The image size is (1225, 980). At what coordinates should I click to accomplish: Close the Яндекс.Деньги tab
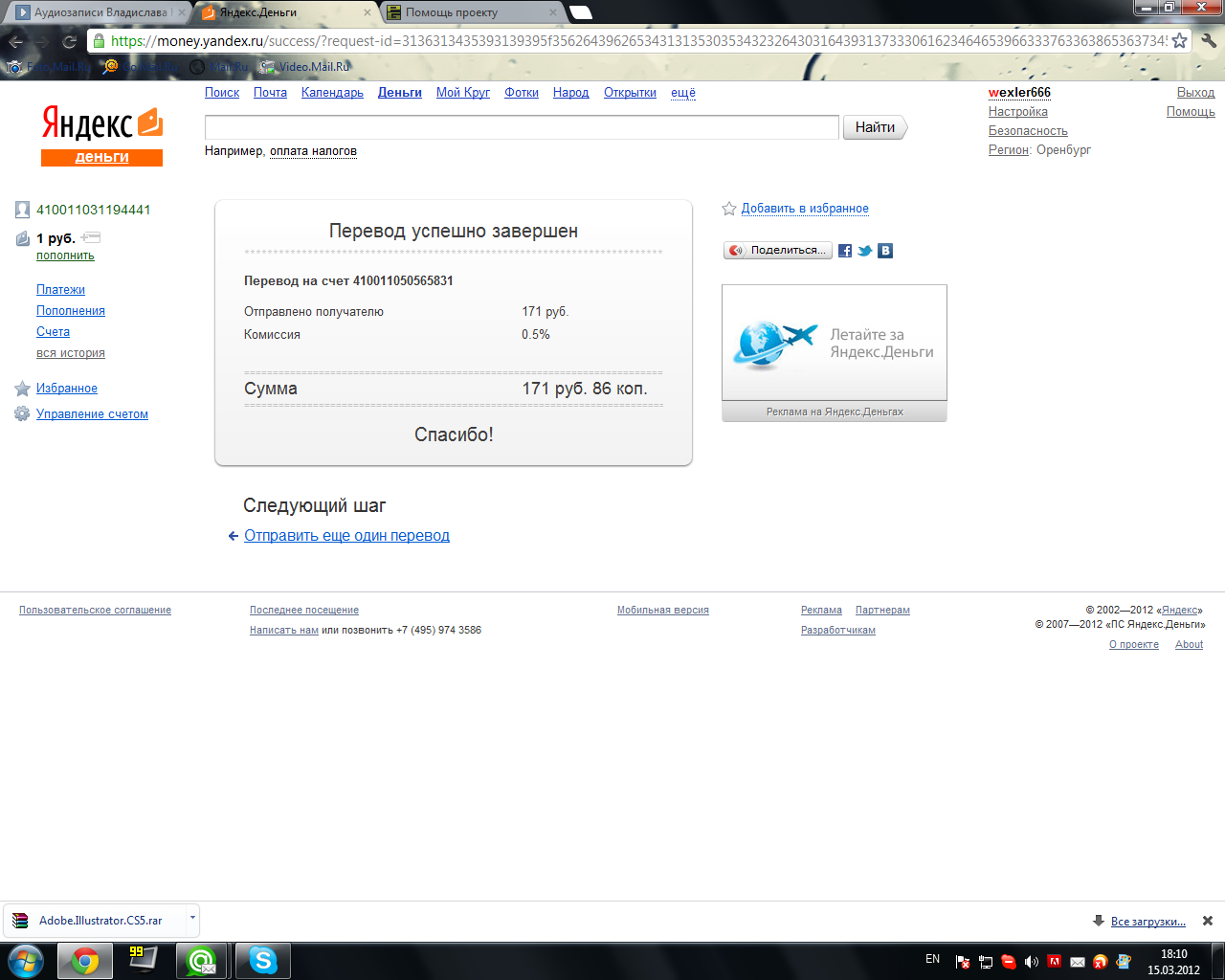coord(367,12)
